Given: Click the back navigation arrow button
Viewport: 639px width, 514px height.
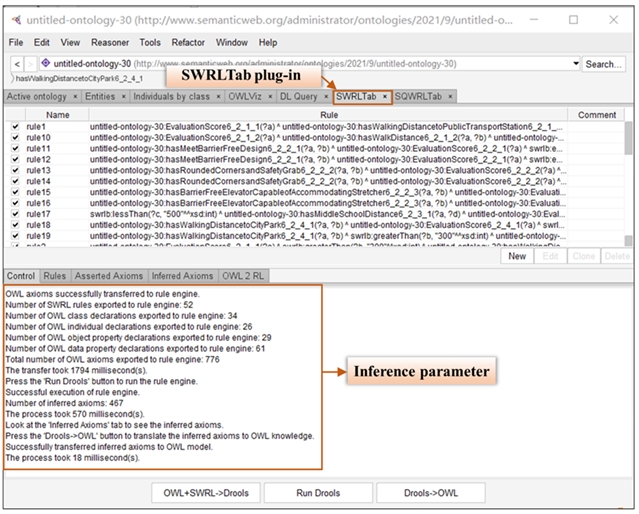Looking at the screenshot, I should coord(15,64).
